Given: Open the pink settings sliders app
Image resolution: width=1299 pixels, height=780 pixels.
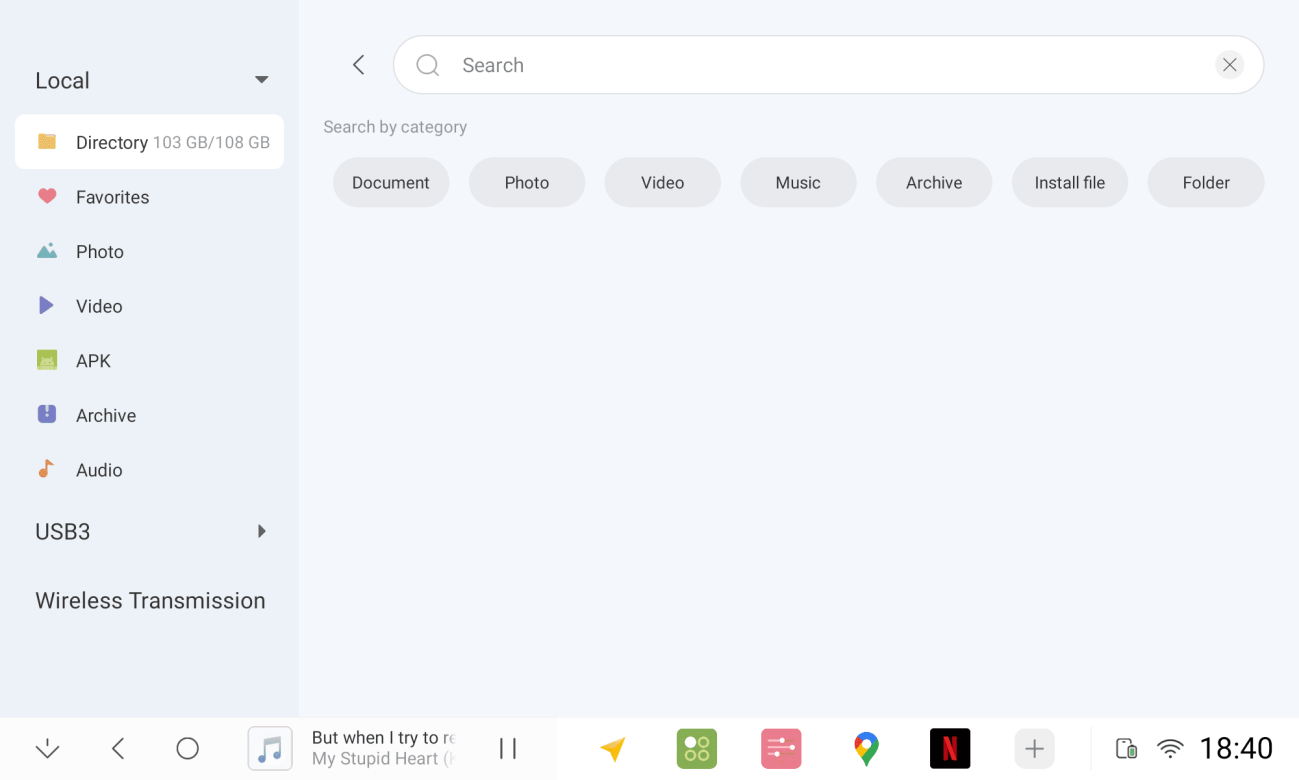Looking at the screenshot, I should 781,748.
